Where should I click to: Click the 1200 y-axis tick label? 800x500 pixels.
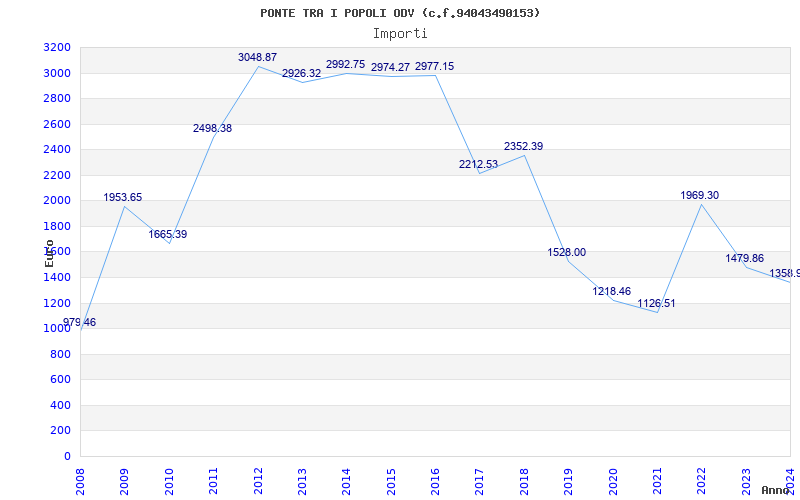tap(57, 304)
